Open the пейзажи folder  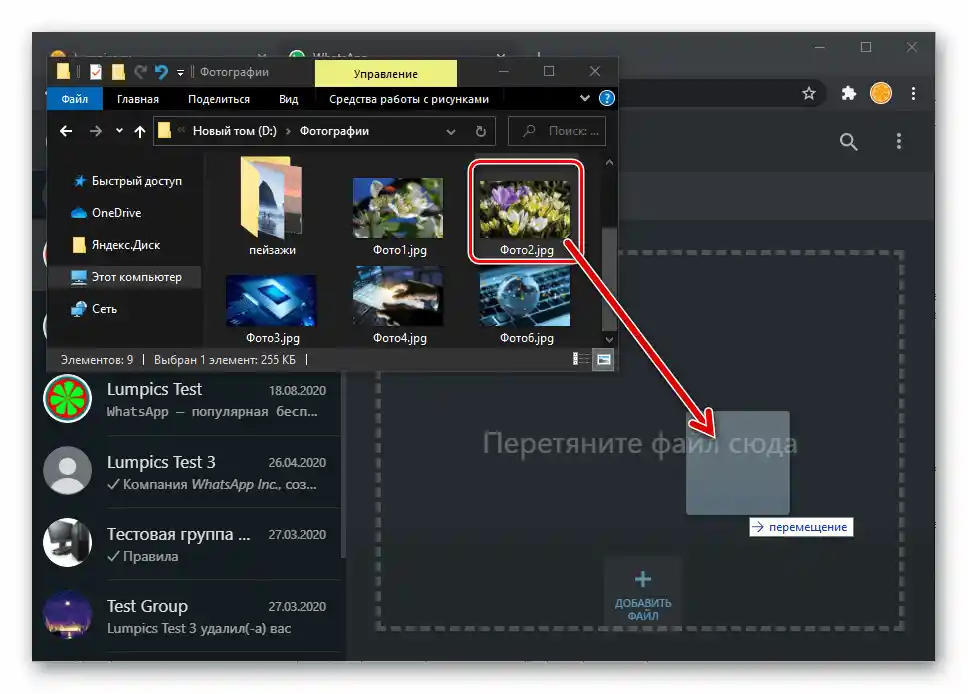[272, 207]
